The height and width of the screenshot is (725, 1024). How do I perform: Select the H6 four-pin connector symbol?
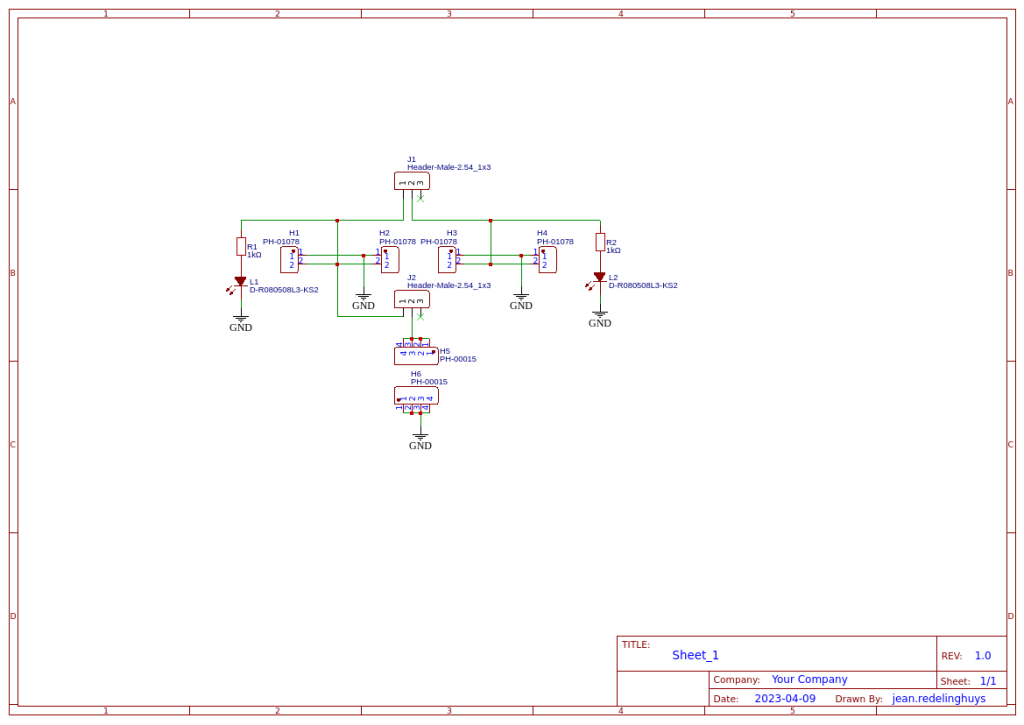416,396
